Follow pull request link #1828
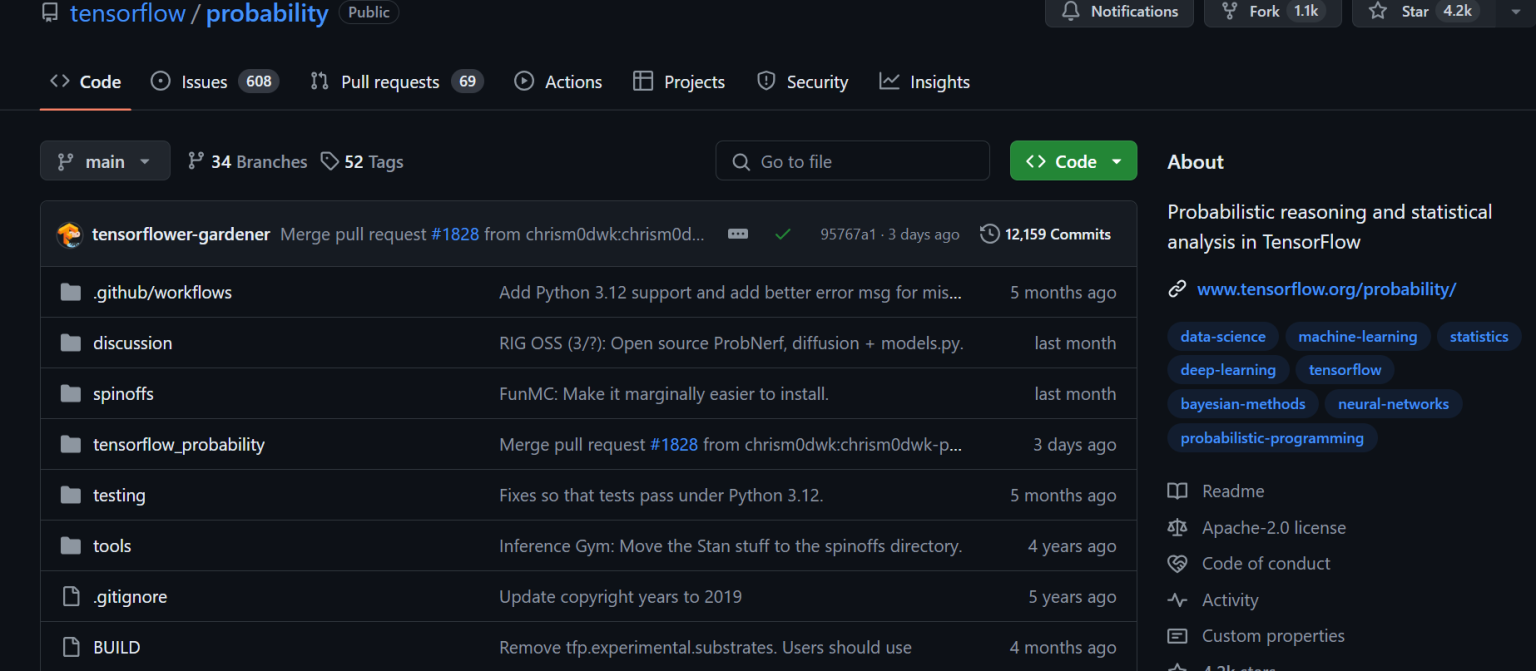 (455, 233)
